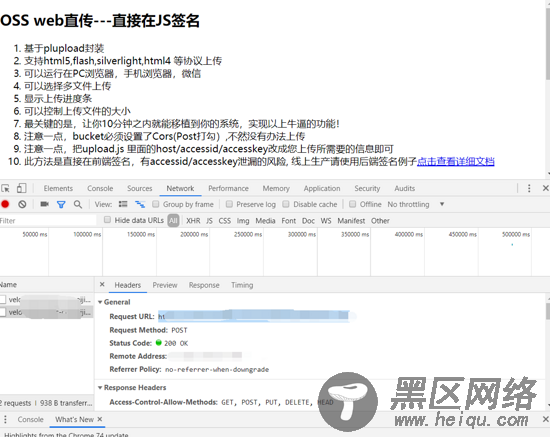
Task: Filter requests by Media
Action: coord(265,221)
